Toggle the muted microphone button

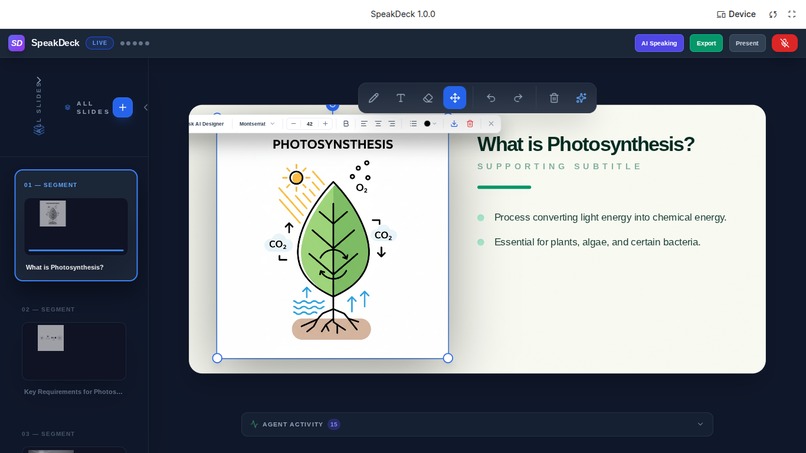784,43
